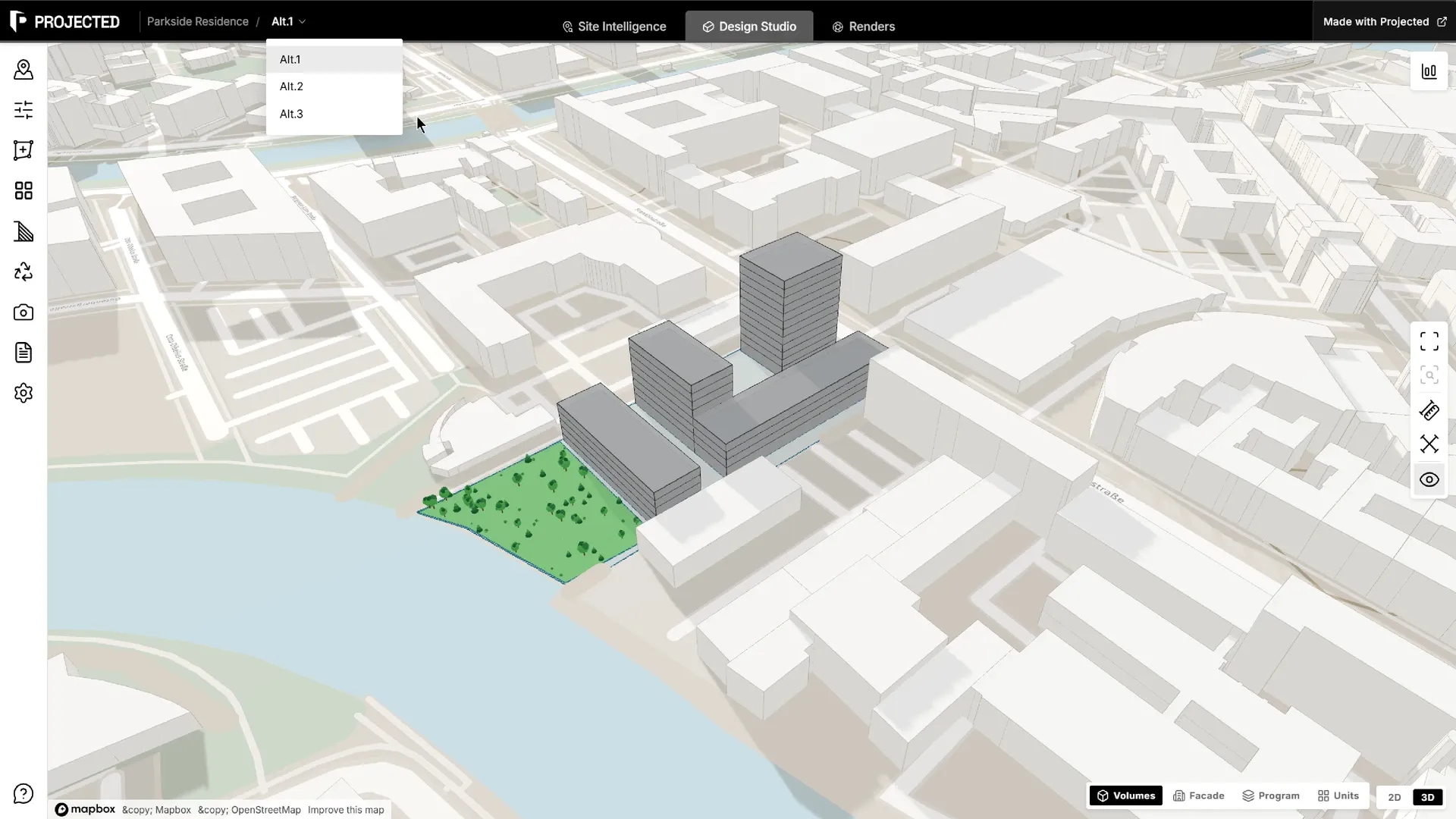Choose Alt.3 from the dropdown list
The height and width of the screenshot is (819, 1456).
(x=334, y=114)
